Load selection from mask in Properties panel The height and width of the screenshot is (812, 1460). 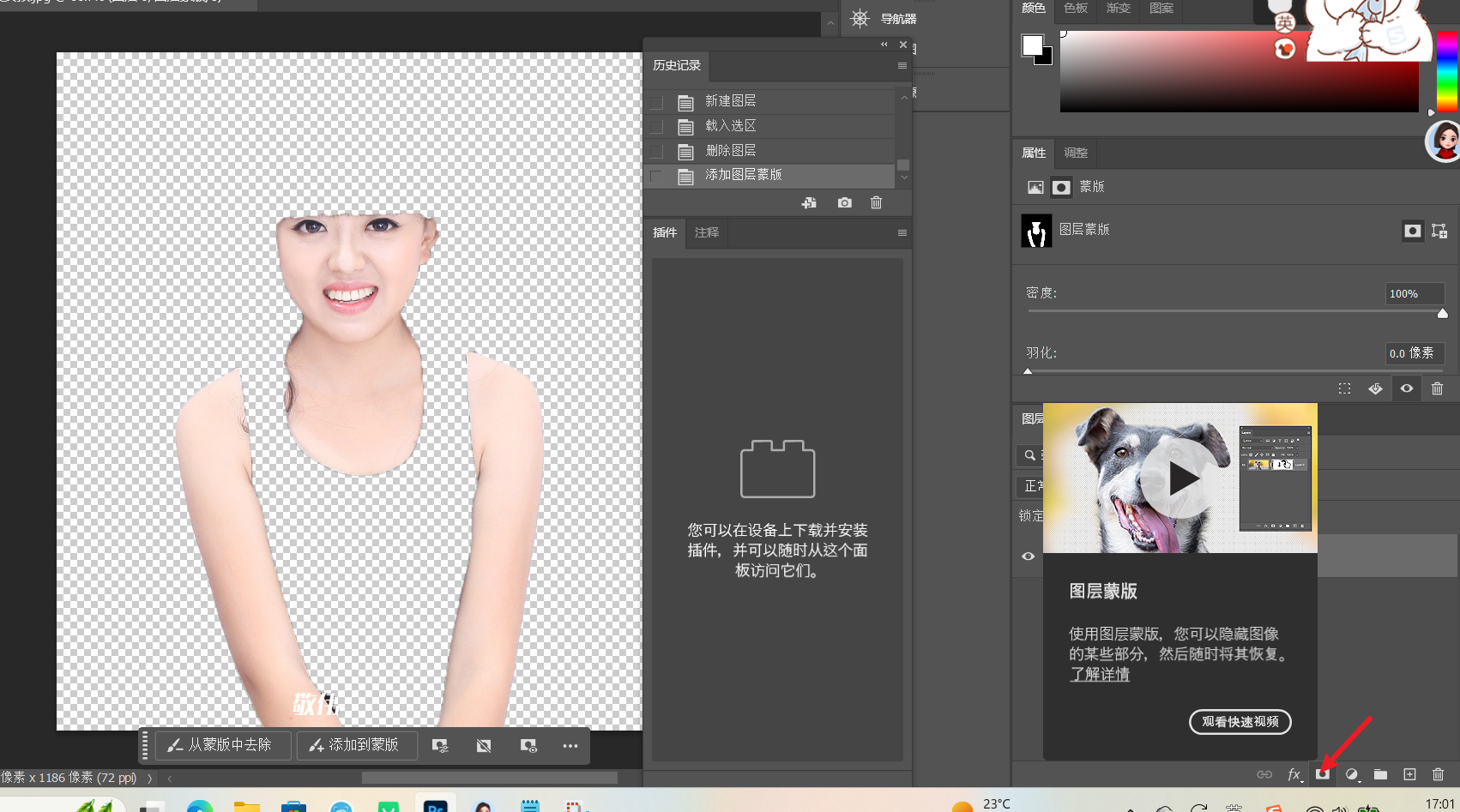click(x=1344, y=388)
